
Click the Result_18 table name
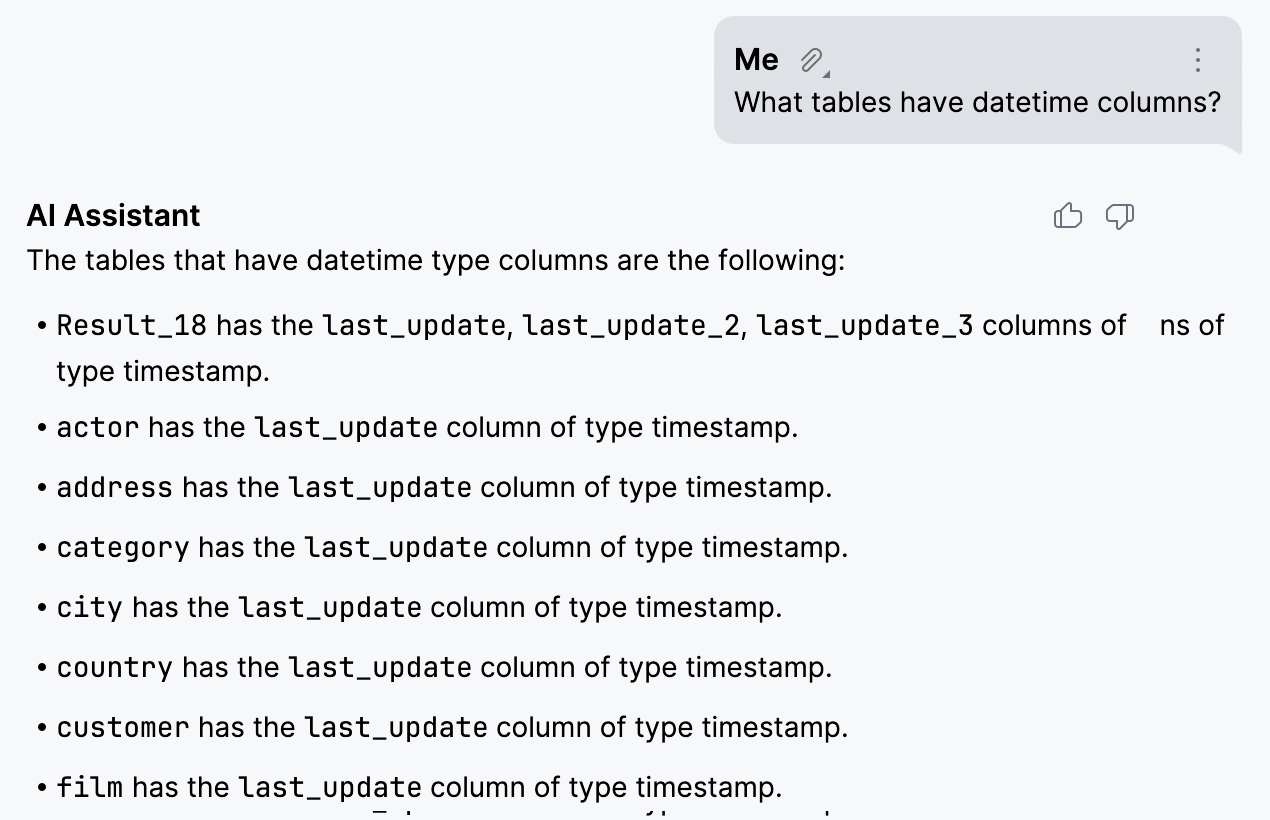tap(132, 326)
